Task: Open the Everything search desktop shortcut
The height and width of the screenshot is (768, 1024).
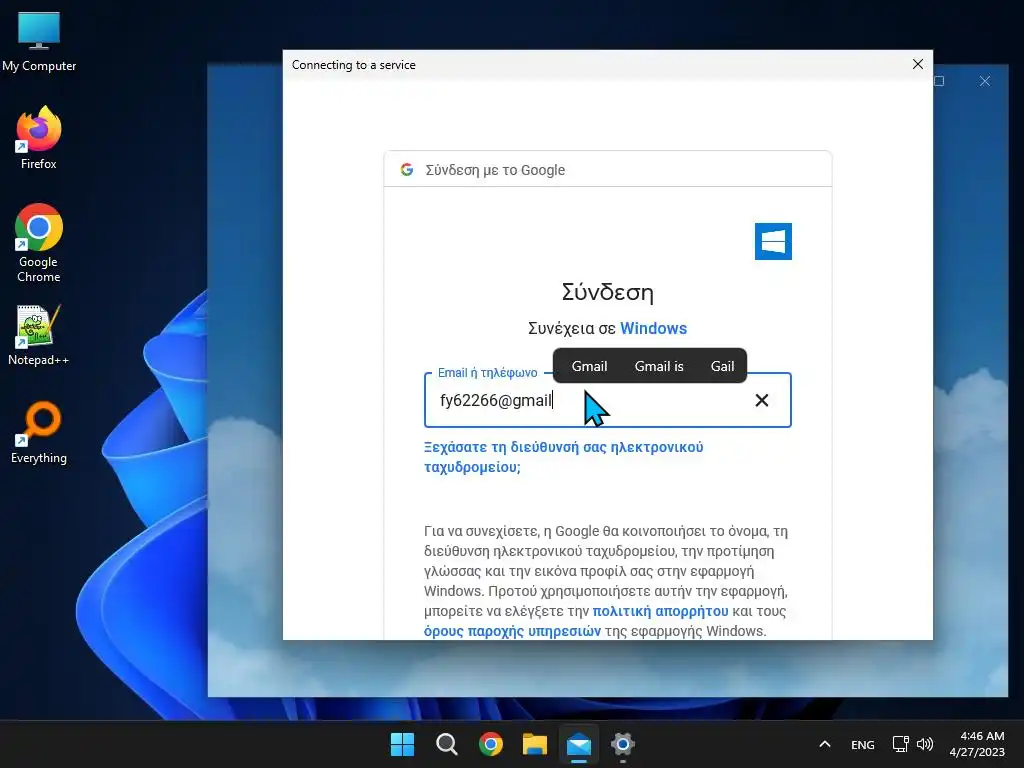Action: [39, 432]
